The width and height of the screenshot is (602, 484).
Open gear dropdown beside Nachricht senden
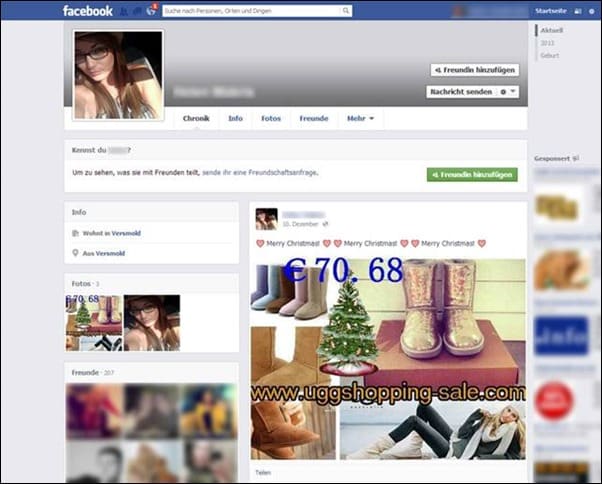point(508,92)
